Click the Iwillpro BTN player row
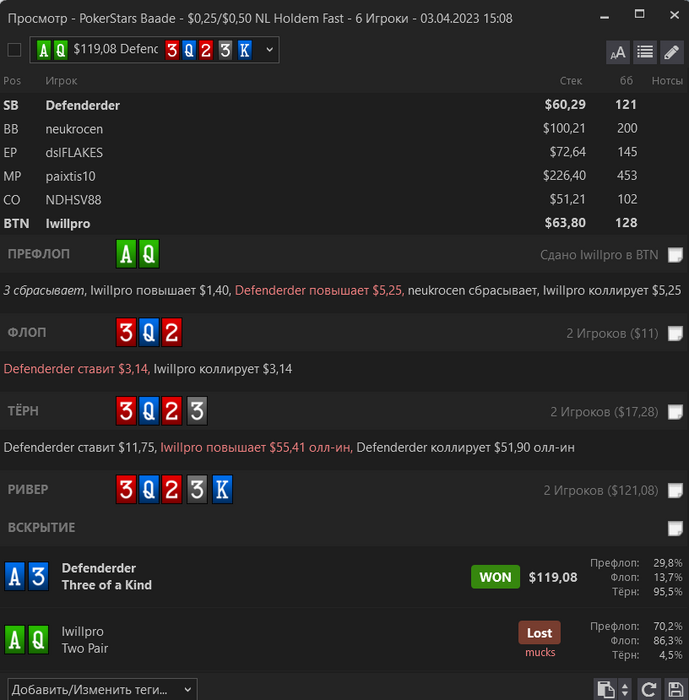 [344, 223]
